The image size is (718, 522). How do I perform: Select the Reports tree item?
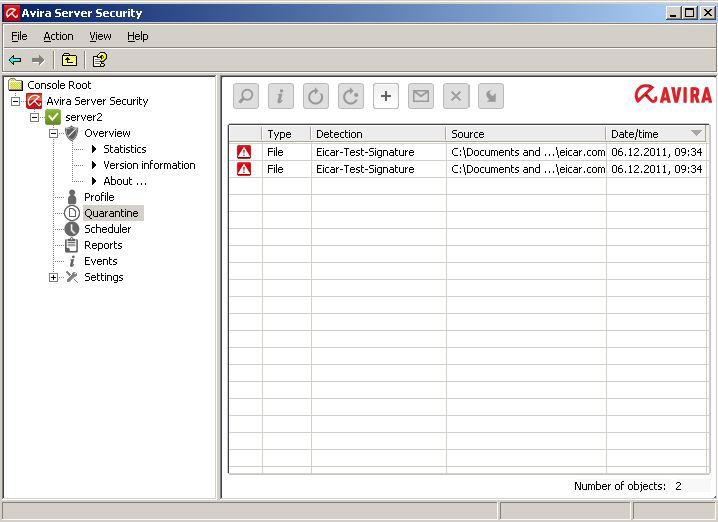point(103,245)
